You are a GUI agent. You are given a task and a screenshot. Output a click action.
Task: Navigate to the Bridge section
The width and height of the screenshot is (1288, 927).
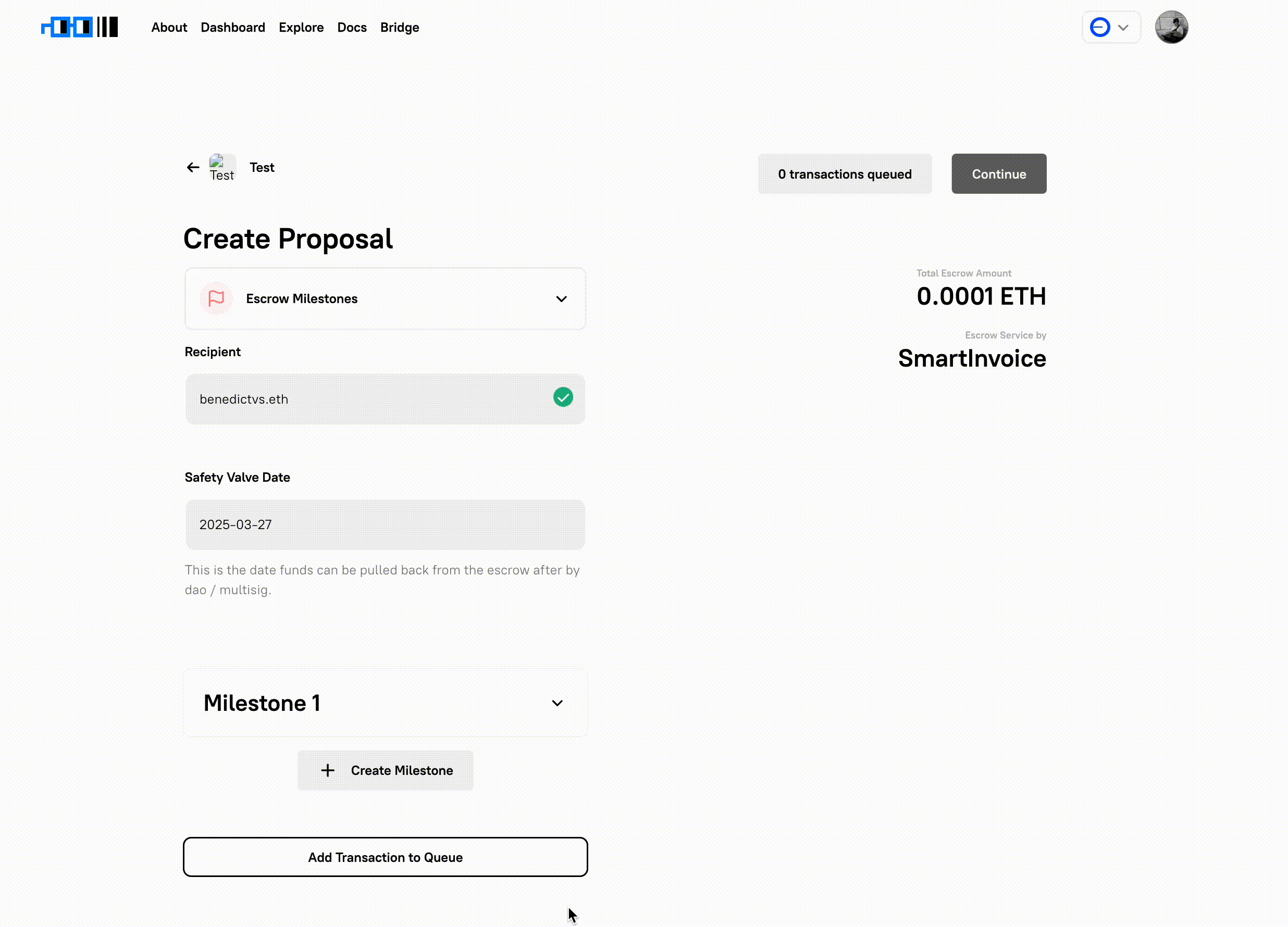(x=399, y=27)
